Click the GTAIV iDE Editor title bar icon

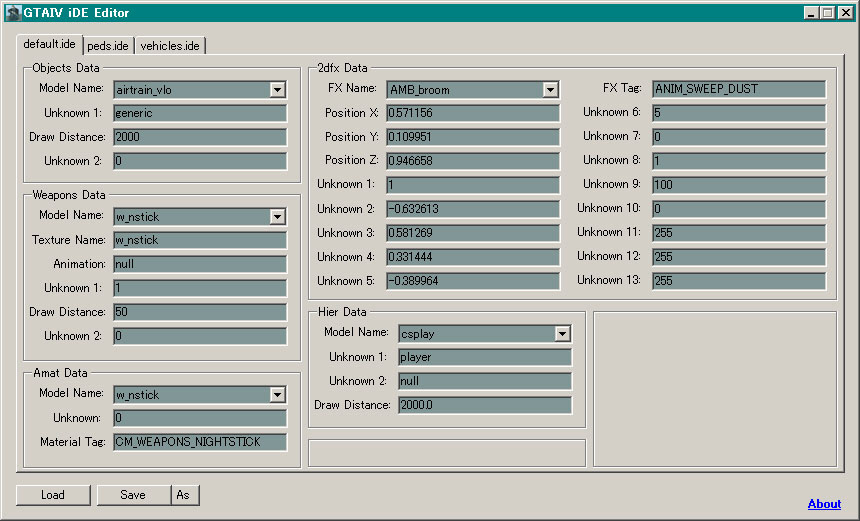[13, 13]
